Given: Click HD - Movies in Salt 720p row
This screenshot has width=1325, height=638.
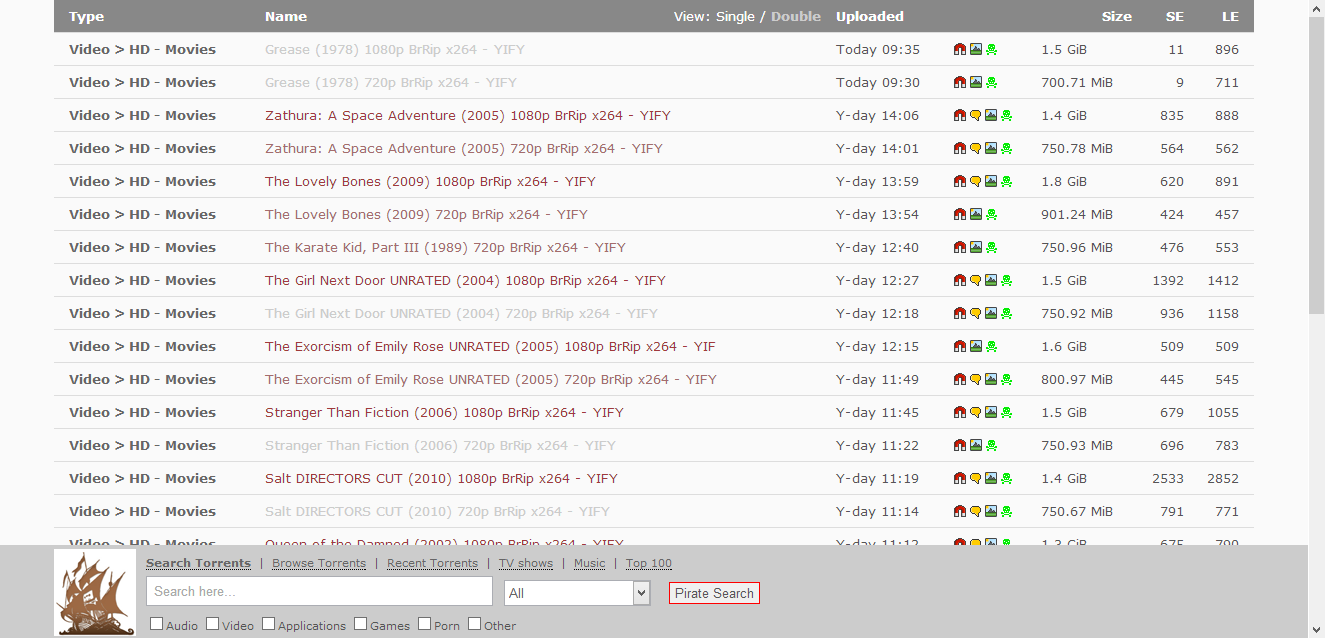Looking at the screenshot, I should [x=172, y=511].
